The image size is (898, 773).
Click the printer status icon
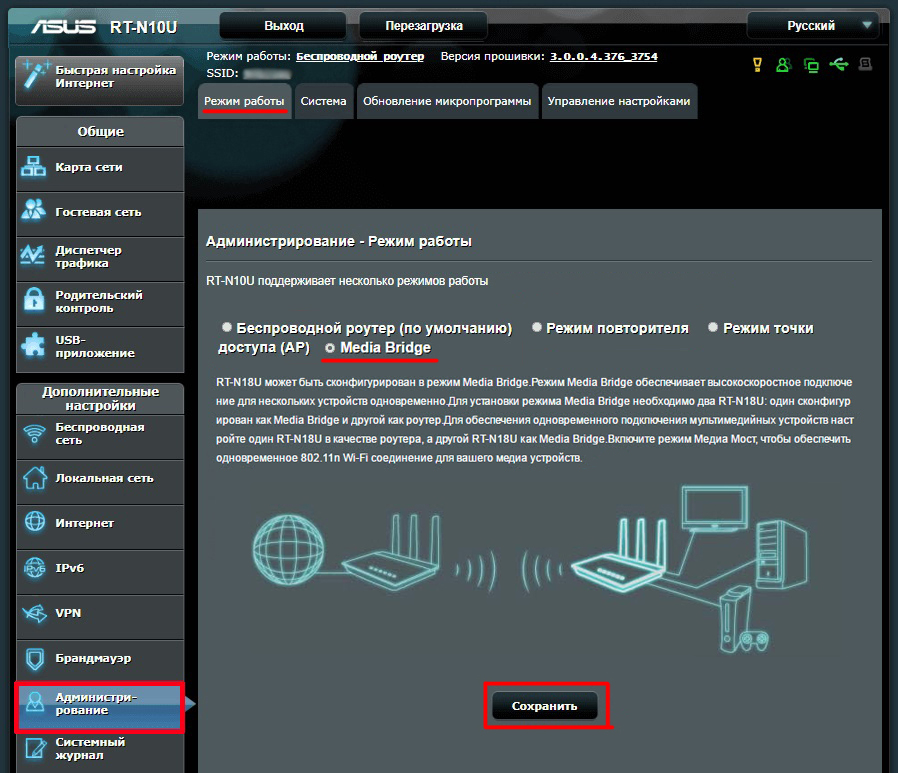(x=864, y=64)
